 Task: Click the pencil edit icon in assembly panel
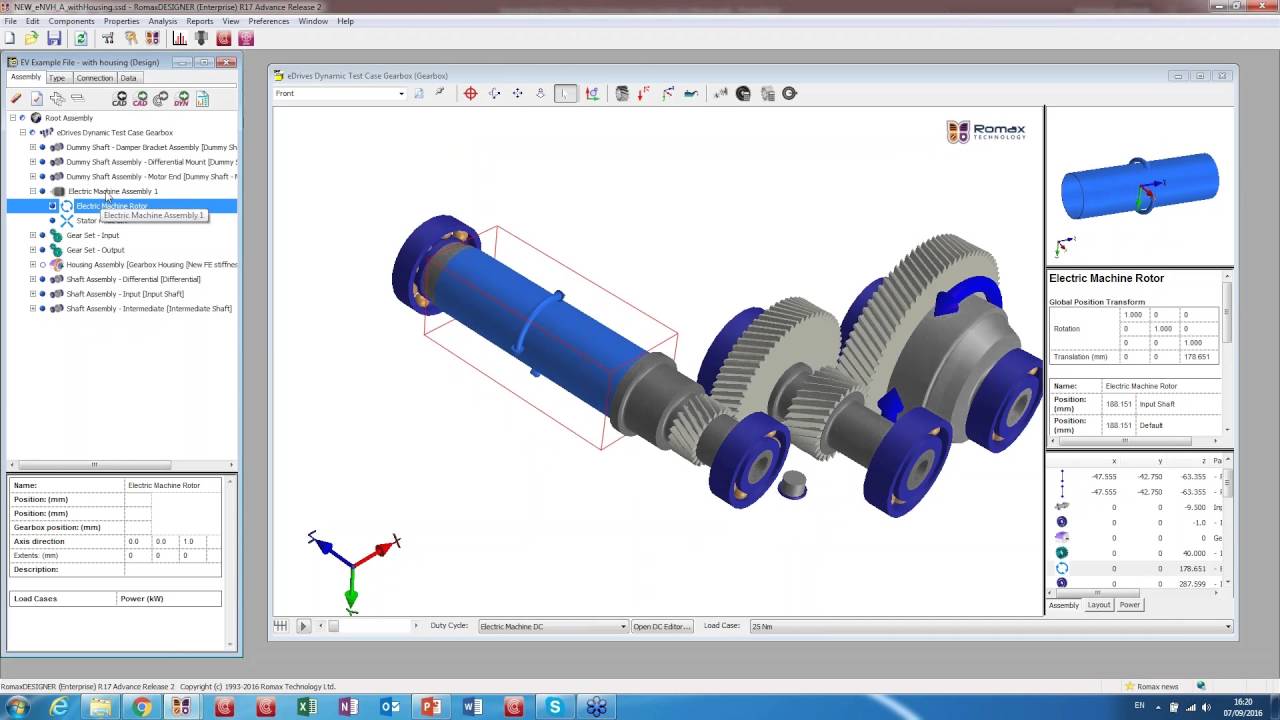click(16, 98)
